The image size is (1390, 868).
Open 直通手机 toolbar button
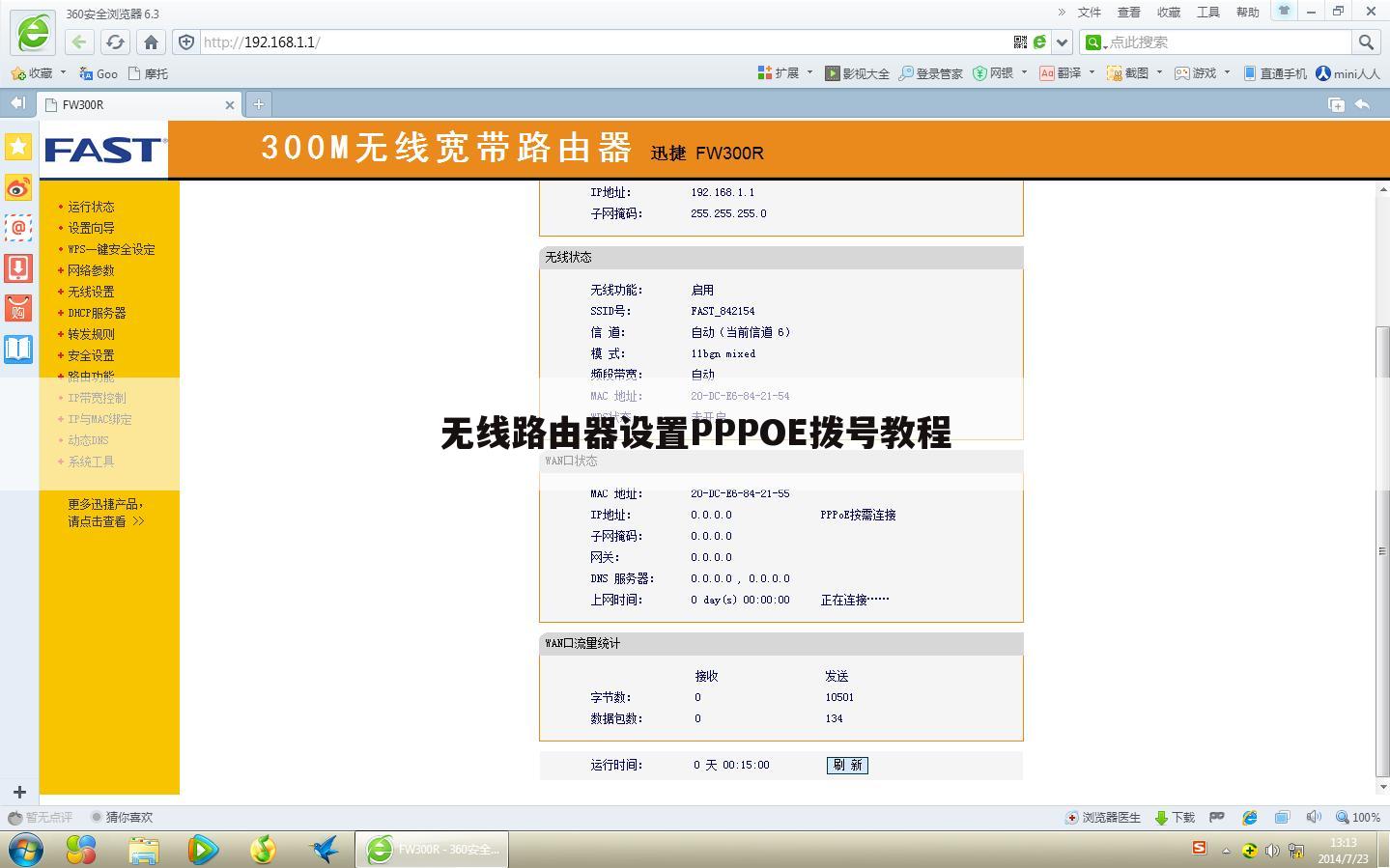click(x=1275, y=73)
